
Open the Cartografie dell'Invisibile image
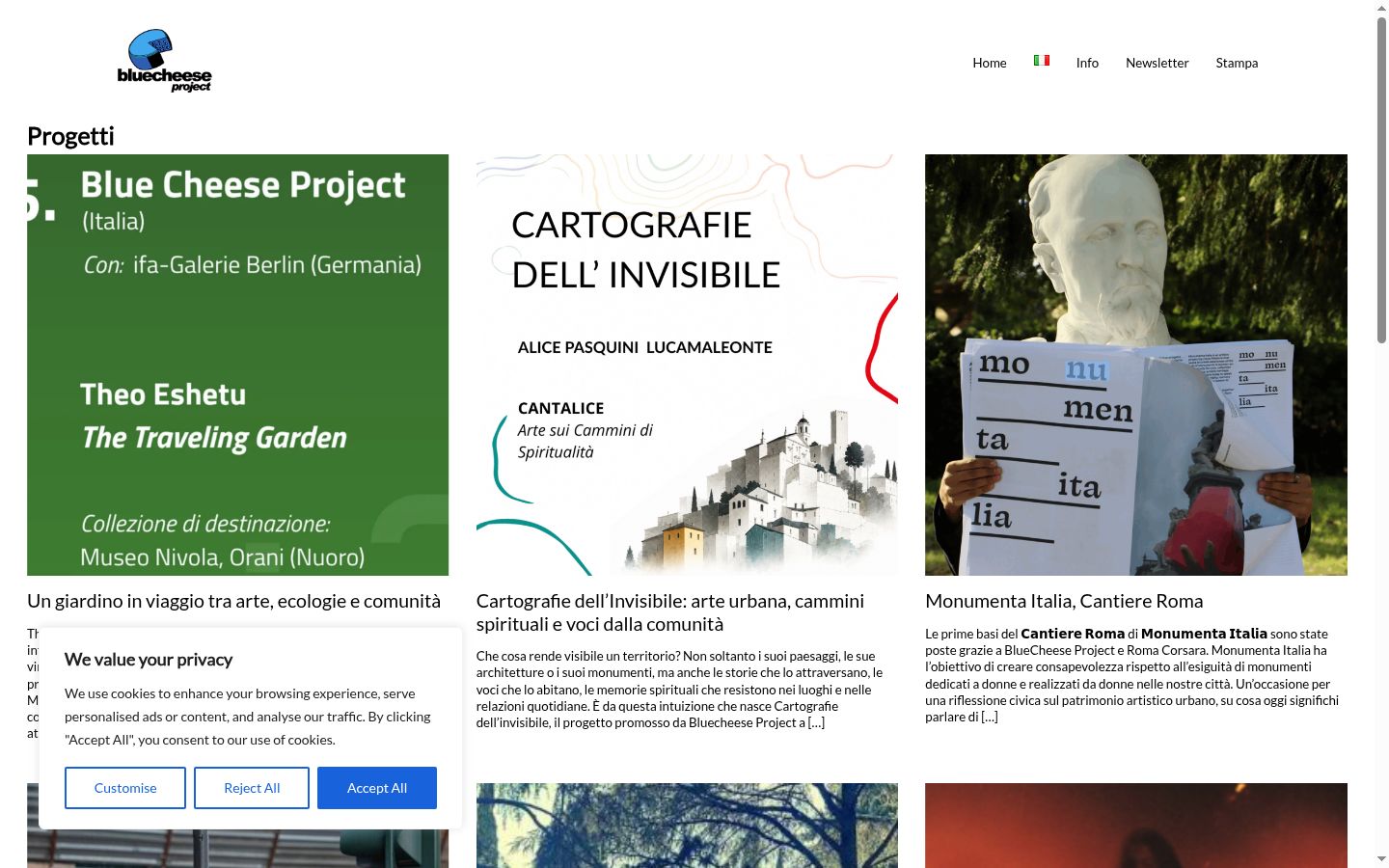[x=687, y=365]
